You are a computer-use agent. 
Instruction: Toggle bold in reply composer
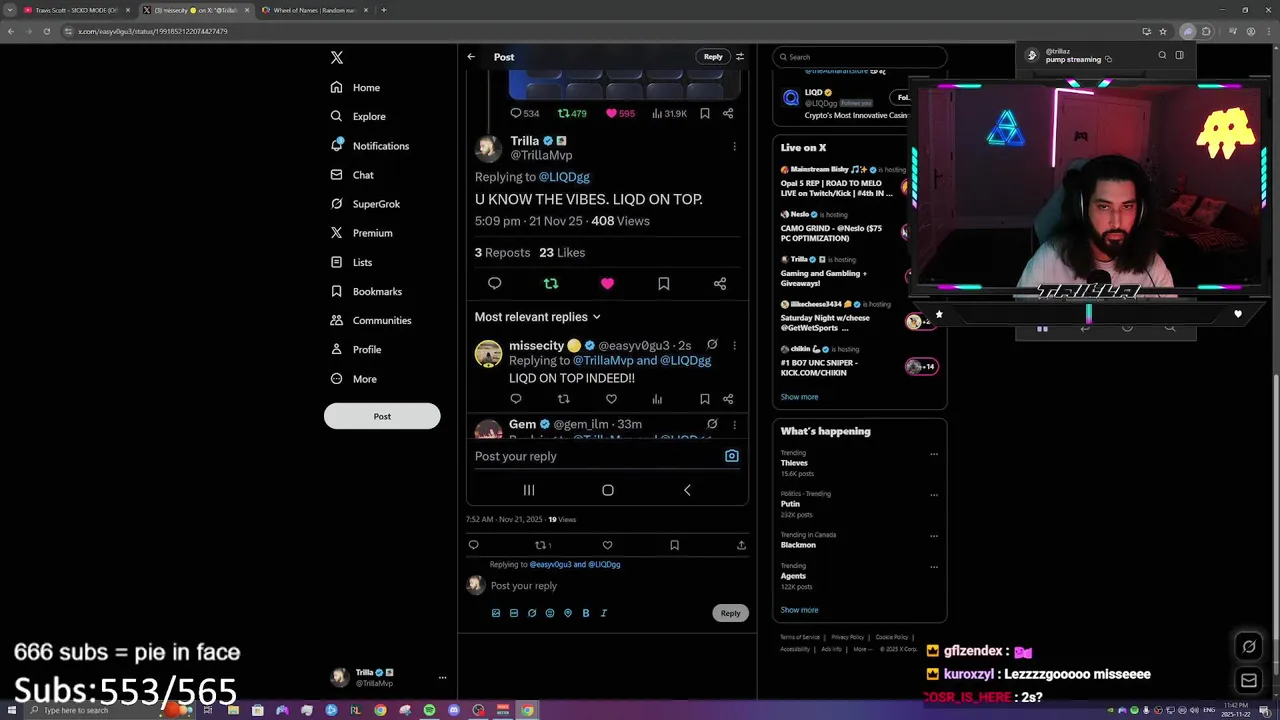click(x=586, y=613)
